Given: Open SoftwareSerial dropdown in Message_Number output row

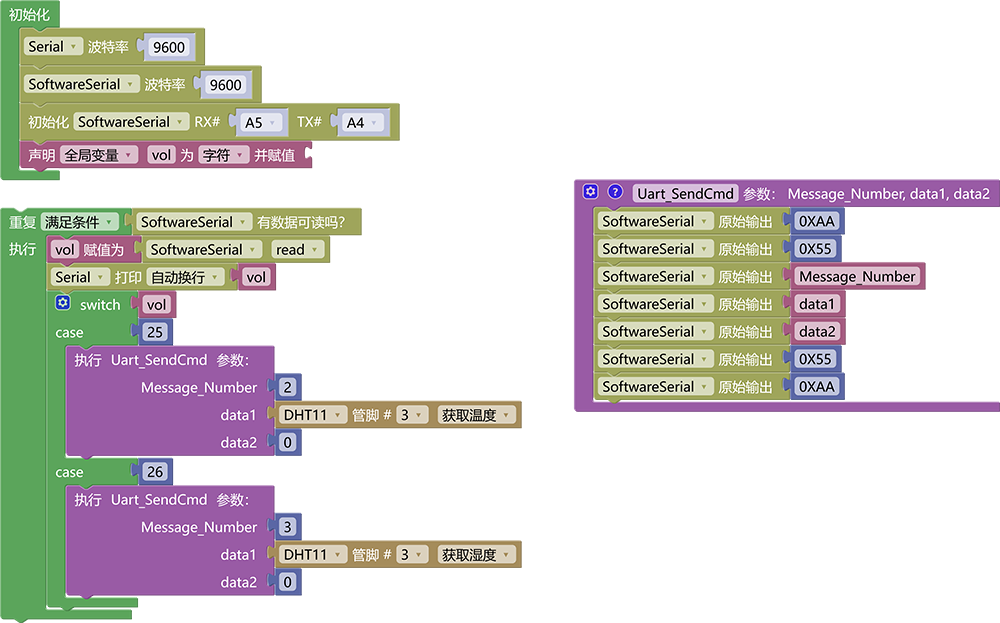Looking at the screenshot, I should pos(656,276).
